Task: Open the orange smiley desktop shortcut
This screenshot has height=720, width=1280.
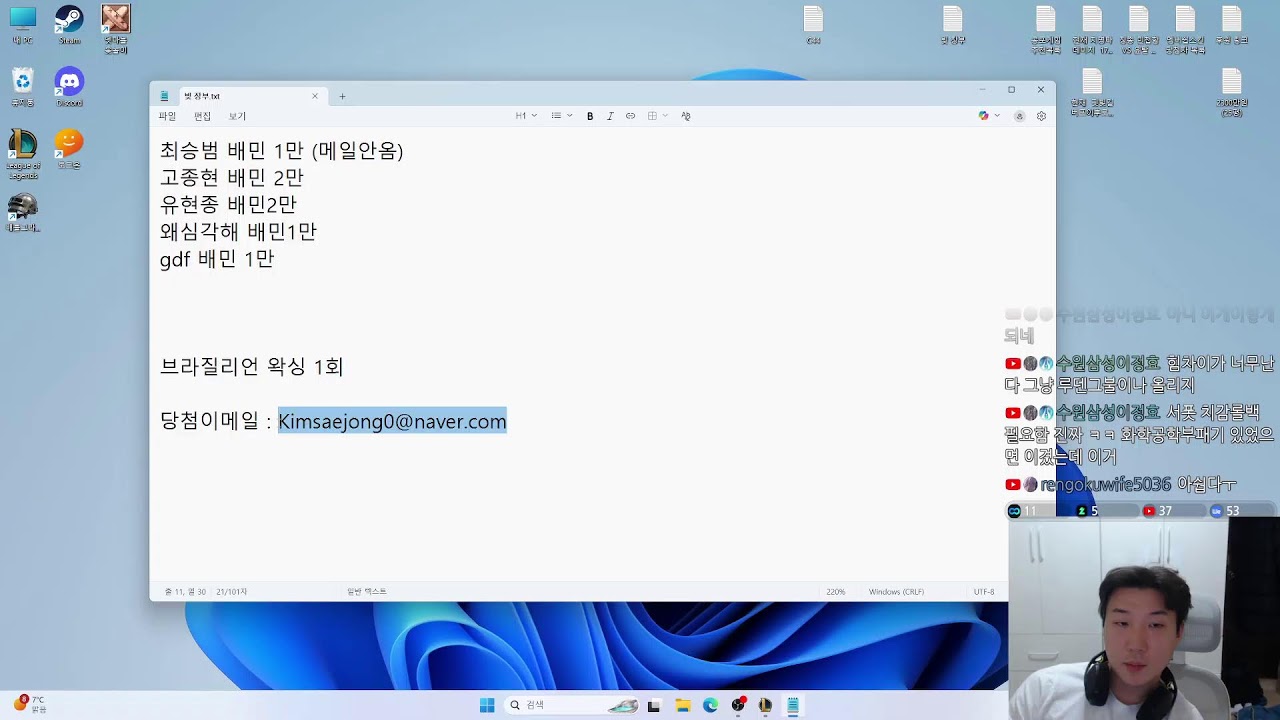Action: tap(69, 149)
